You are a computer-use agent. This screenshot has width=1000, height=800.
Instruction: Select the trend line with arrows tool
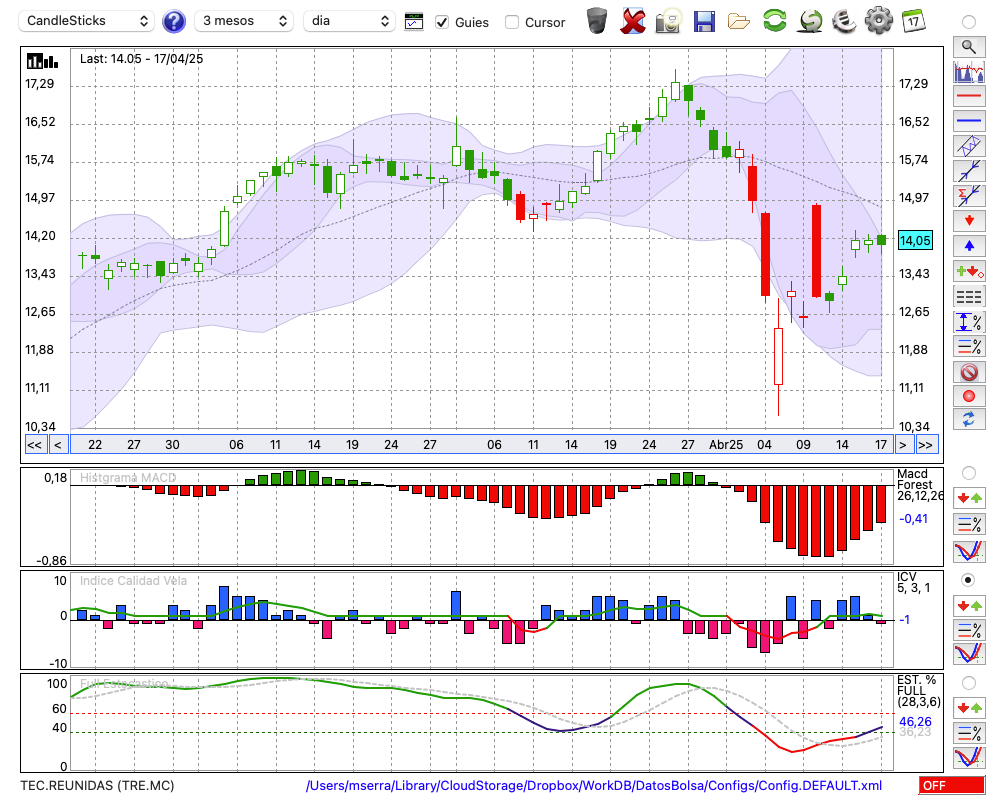[x=969, y=171]
